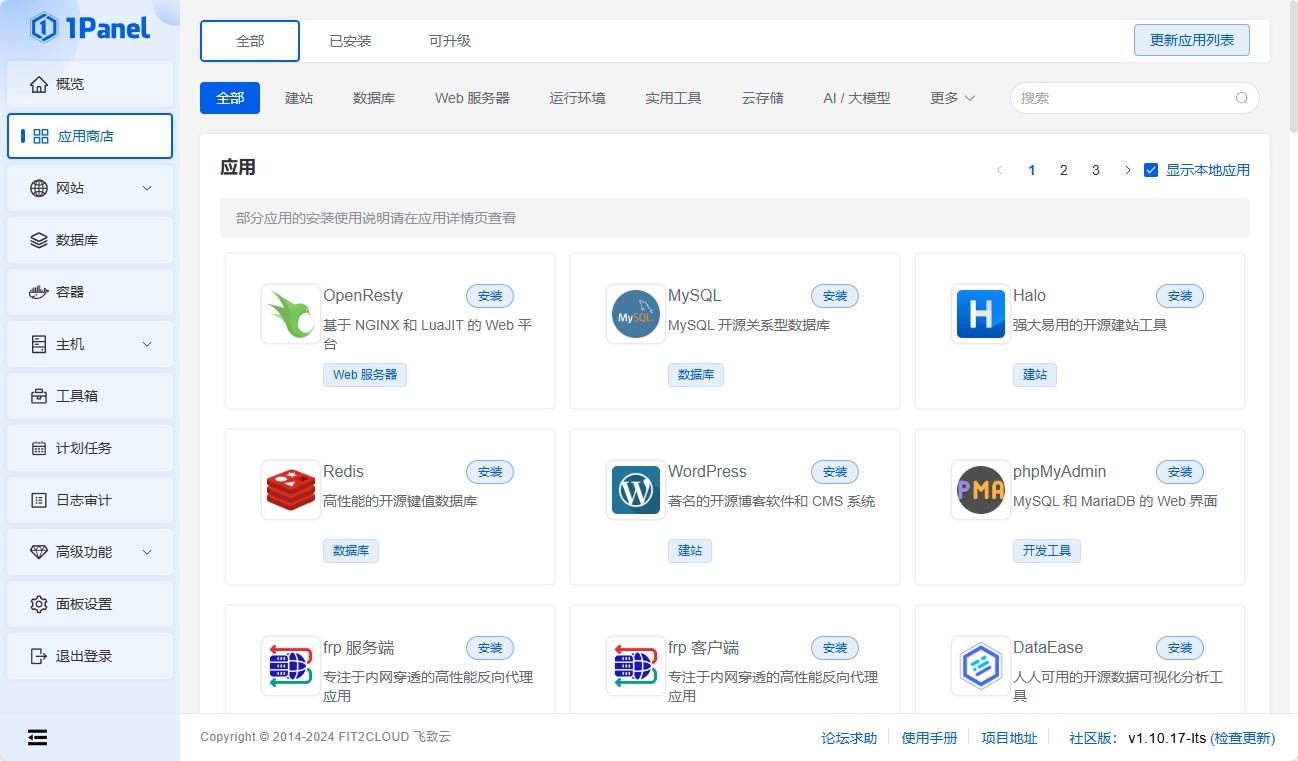
Task: Click the 退出登录 logout icon
Action: 39,656
